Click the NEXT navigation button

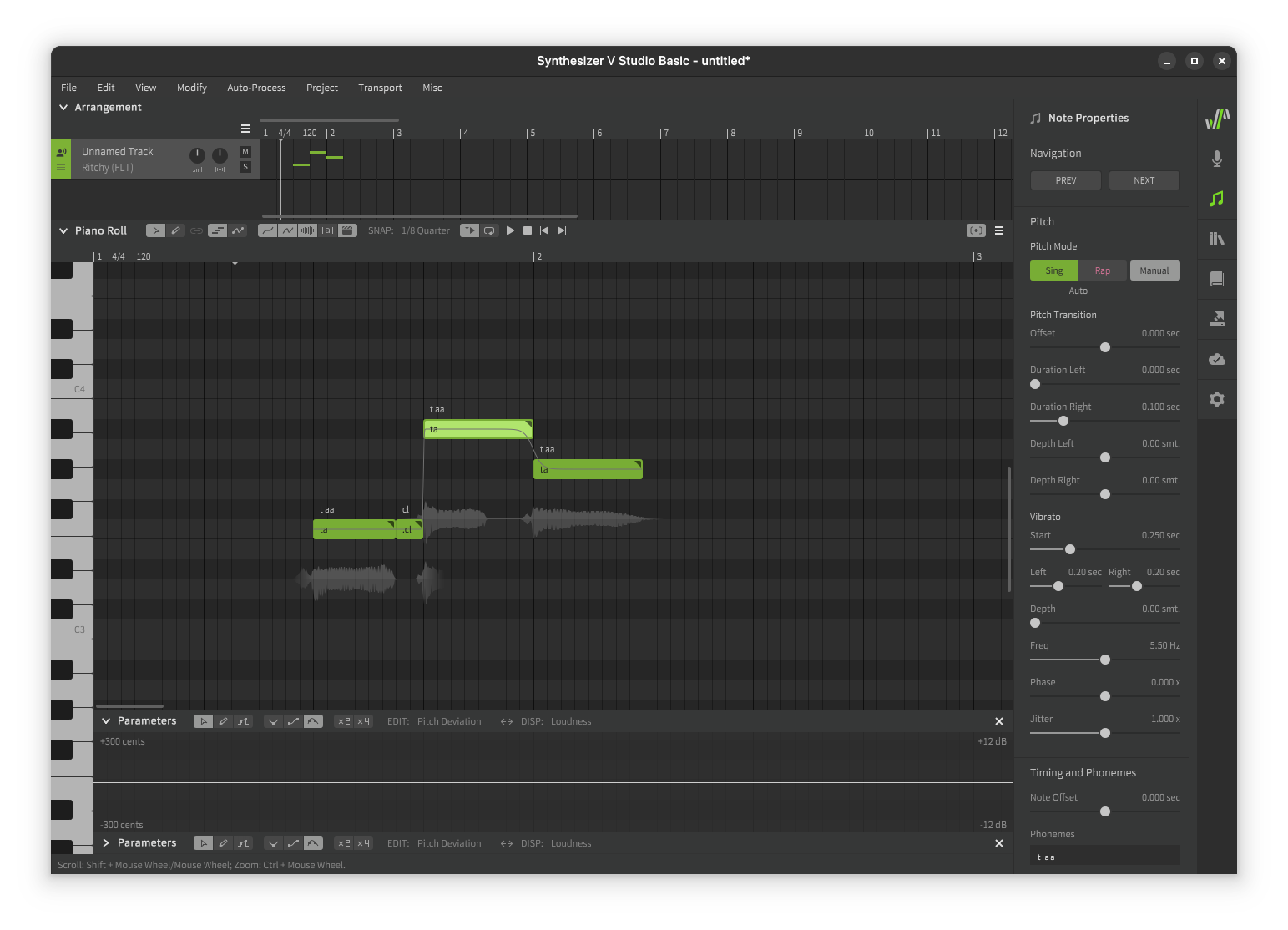[x=1144, y=180]
